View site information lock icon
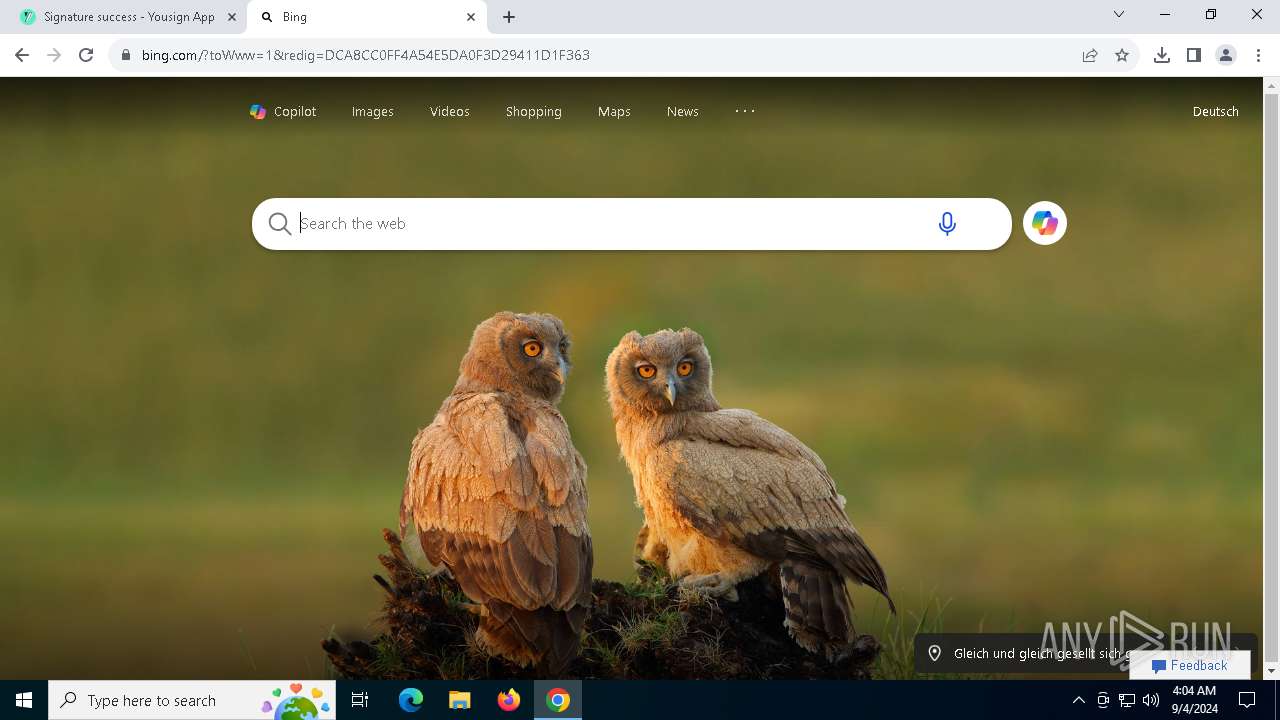 point(125,55)
